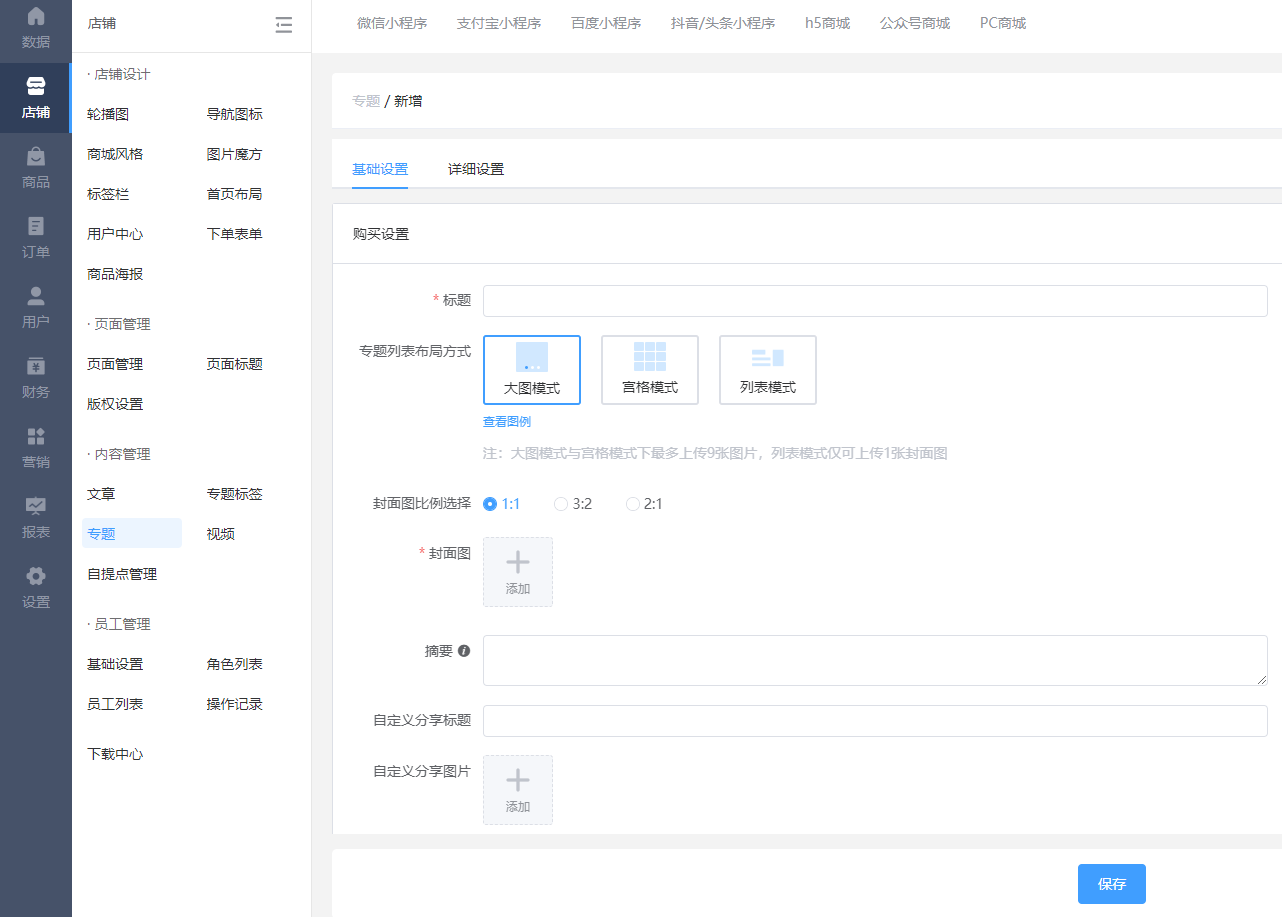Image resolution: width=1282 pixels, height=917 pixels.
Task: Open 页面管理 menu item
Action: [x=115, y=364]
